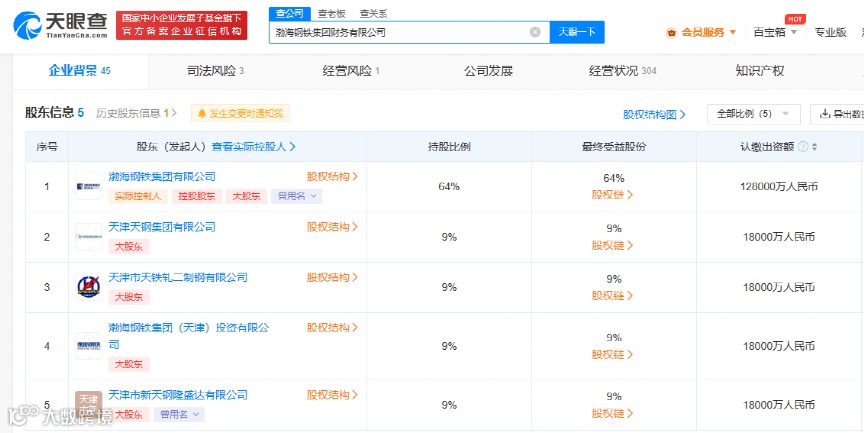
Task: Open the 专业版 link
Action: [x=830, y=33]
